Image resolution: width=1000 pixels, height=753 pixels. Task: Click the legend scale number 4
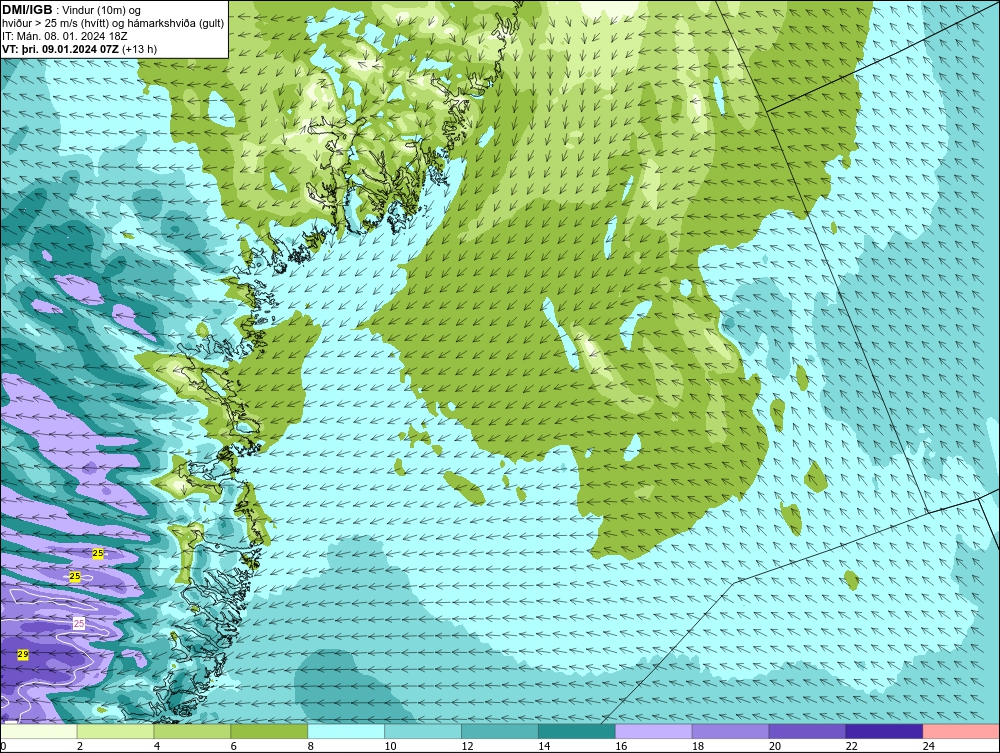pyautogui.click(x=157, y=746)
